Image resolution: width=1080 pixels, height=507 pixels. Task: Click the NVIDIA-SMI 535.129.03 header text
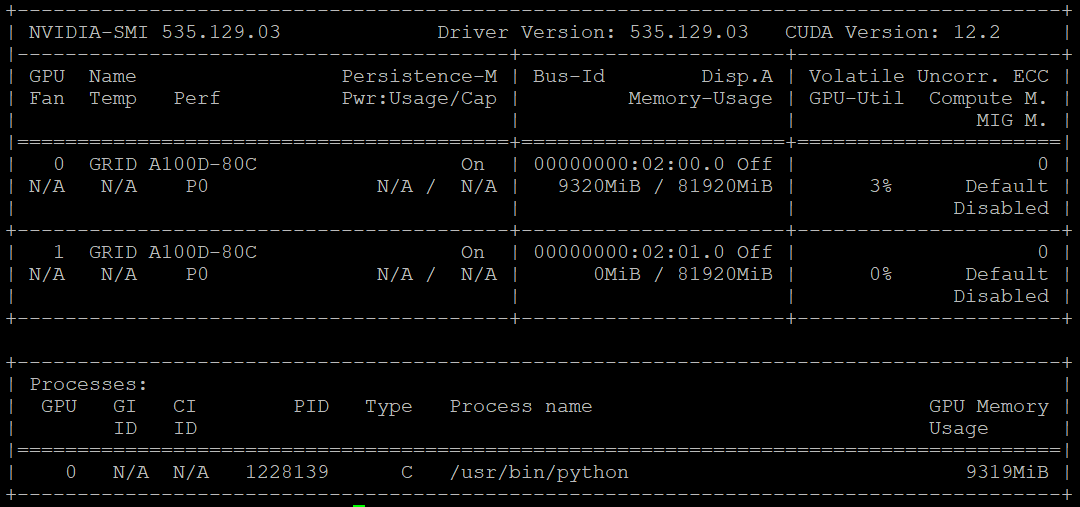coord(155,32)
